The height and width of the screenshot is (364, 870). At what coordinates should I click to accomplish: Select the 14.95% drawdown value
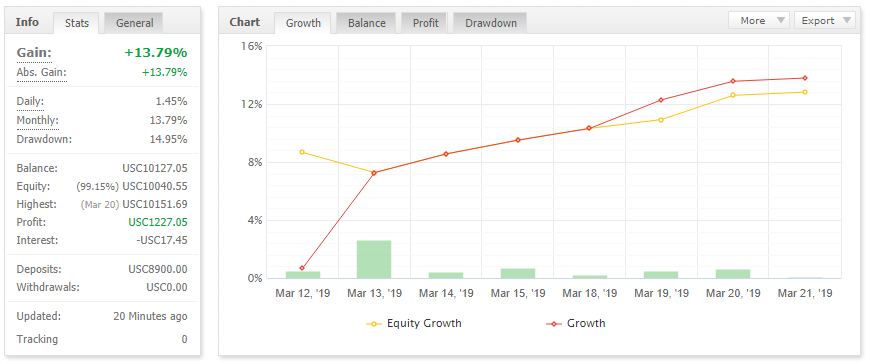[169, 139]
